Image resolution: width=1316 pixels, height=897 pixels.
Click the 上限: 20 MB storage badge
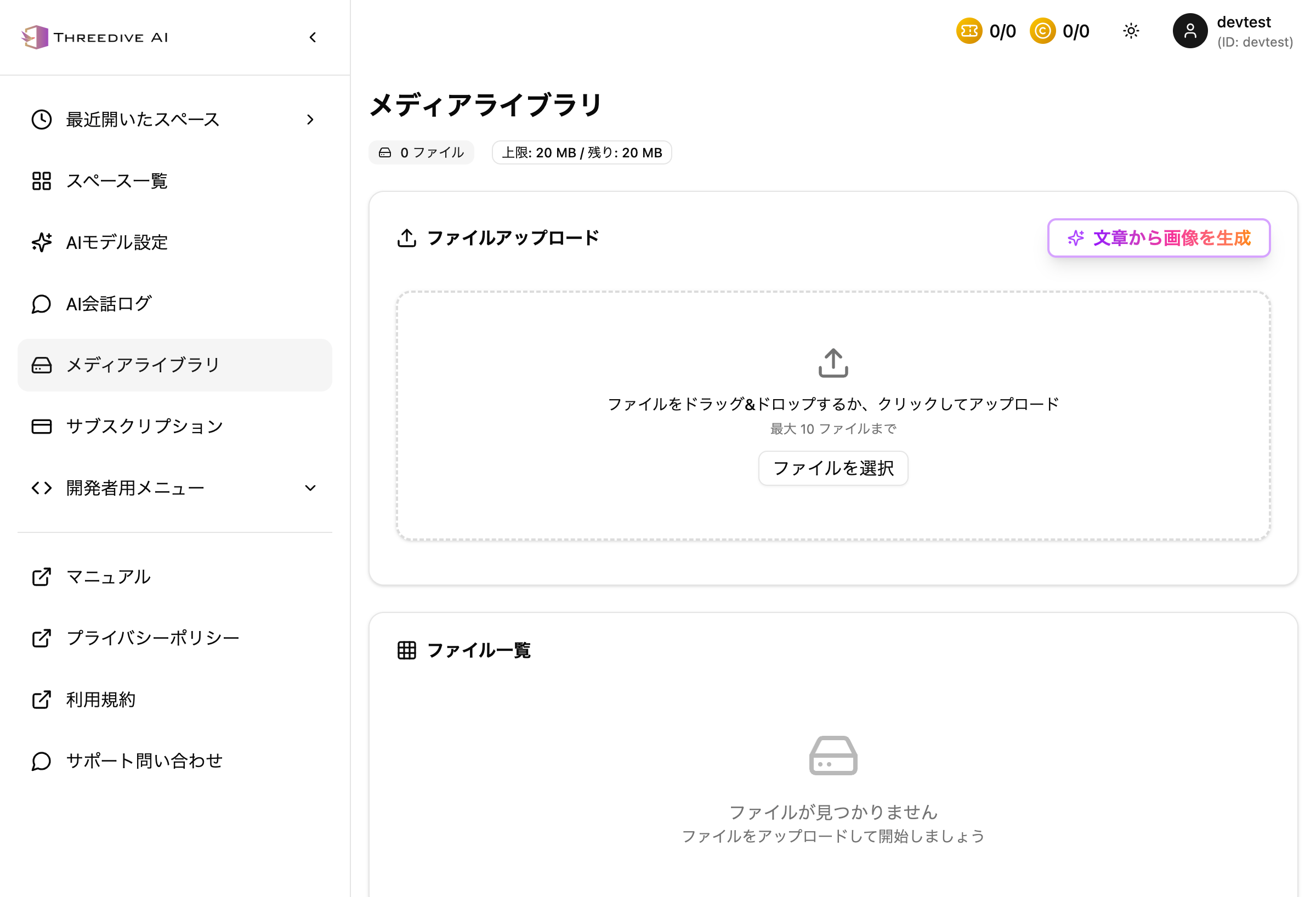pyautogui.click(x=582, y=152)
